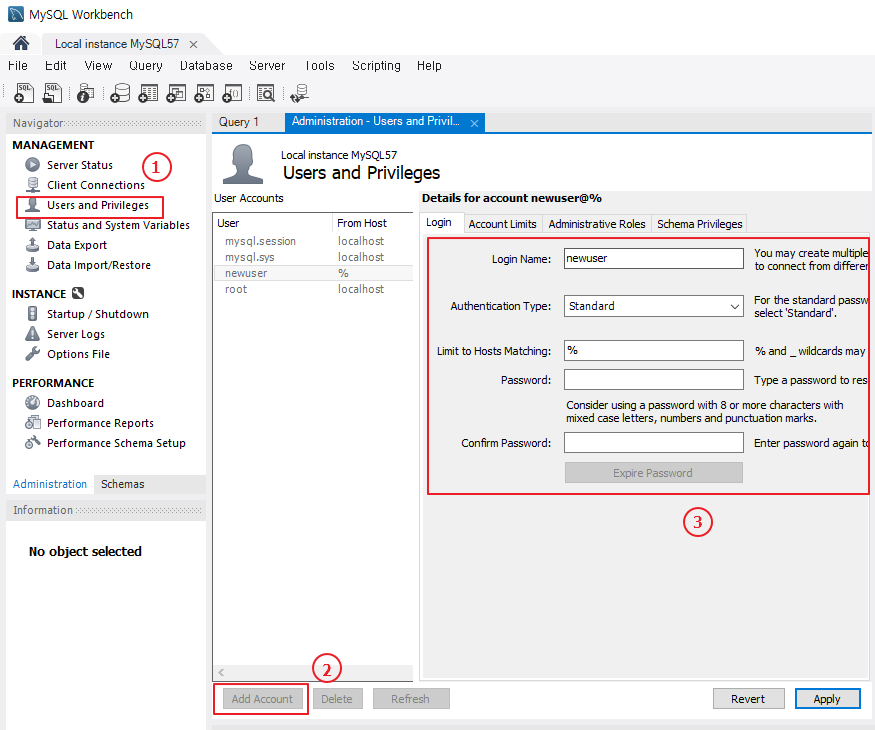The width and height of the screenshot is (875, 730).
Task: Click the Startup / Shutdown icon
Action: point(32,314)
